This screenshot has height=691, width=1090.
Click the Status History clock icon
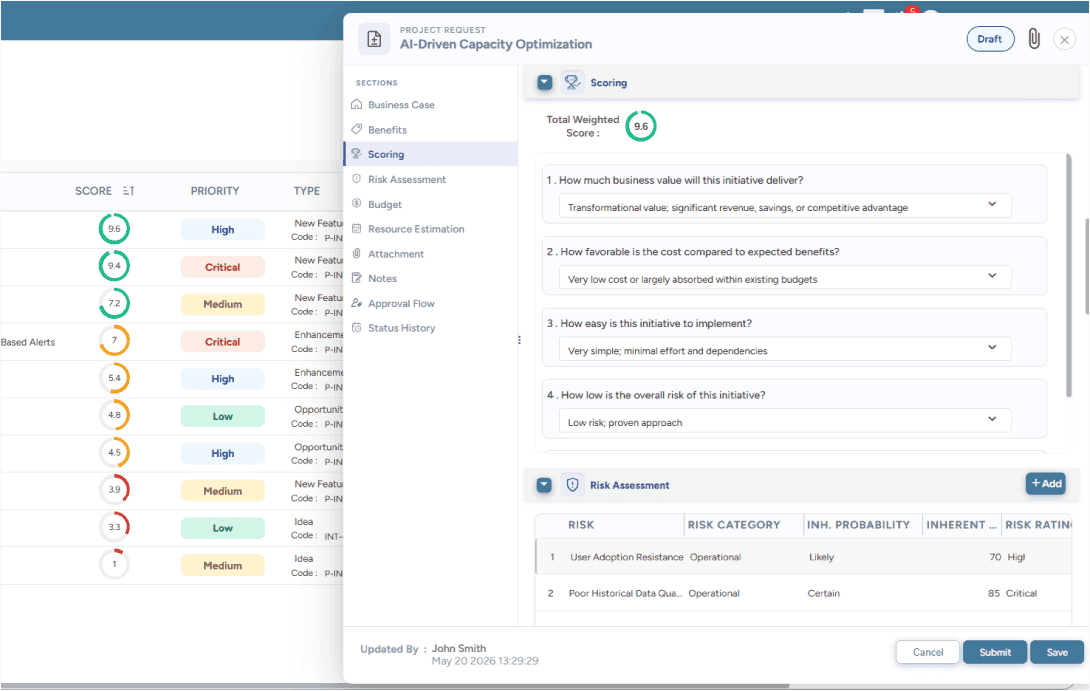coord(357,327)
